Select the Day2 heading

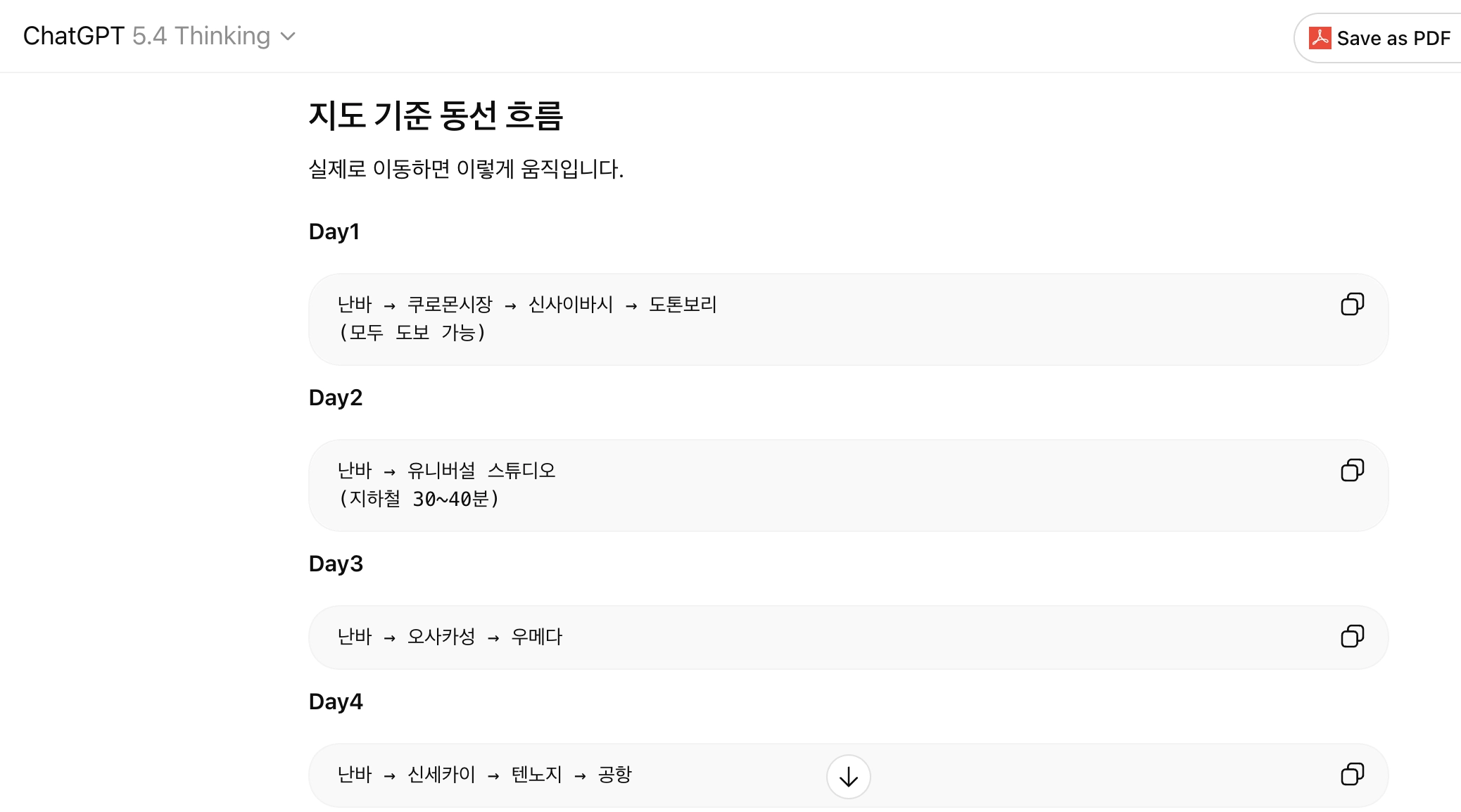[x=336, y=398]
